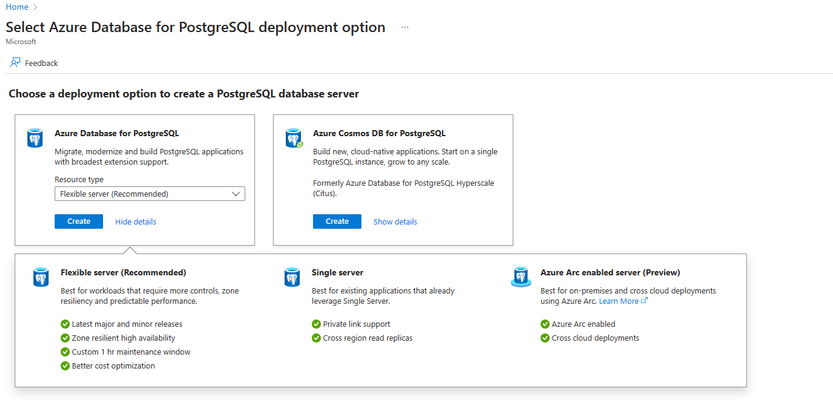833x400 pixels.
Task: Click the Choose a deployment option heading
Action: (184, 94)
